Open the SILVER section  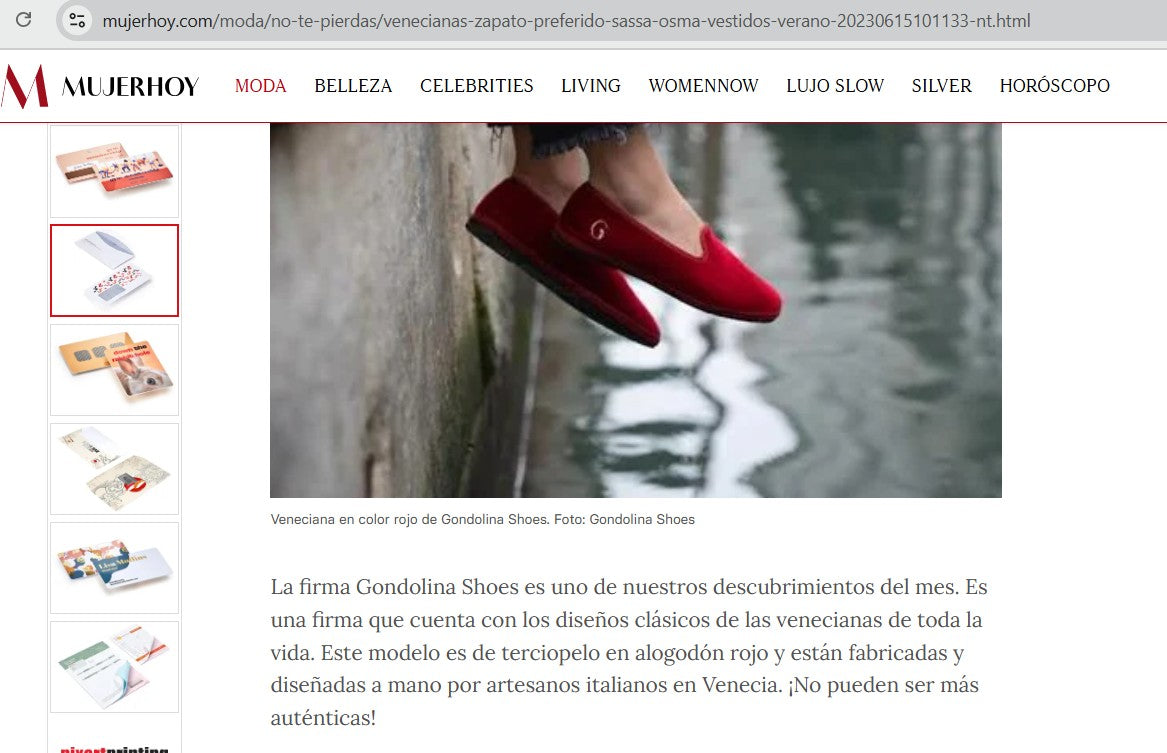tap(941, 86)
